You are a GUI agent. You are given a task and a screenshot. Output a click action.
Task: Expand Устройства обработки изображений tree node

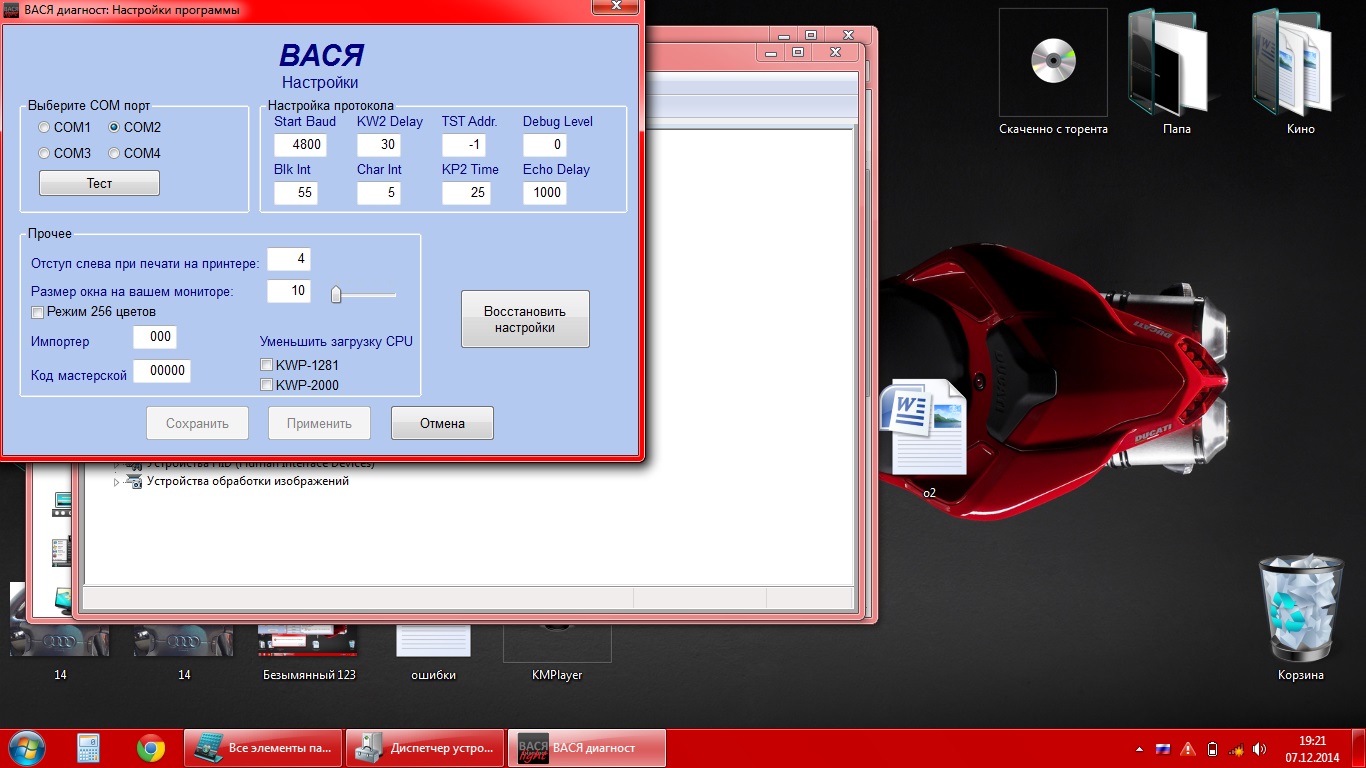(x=116, y=482)
